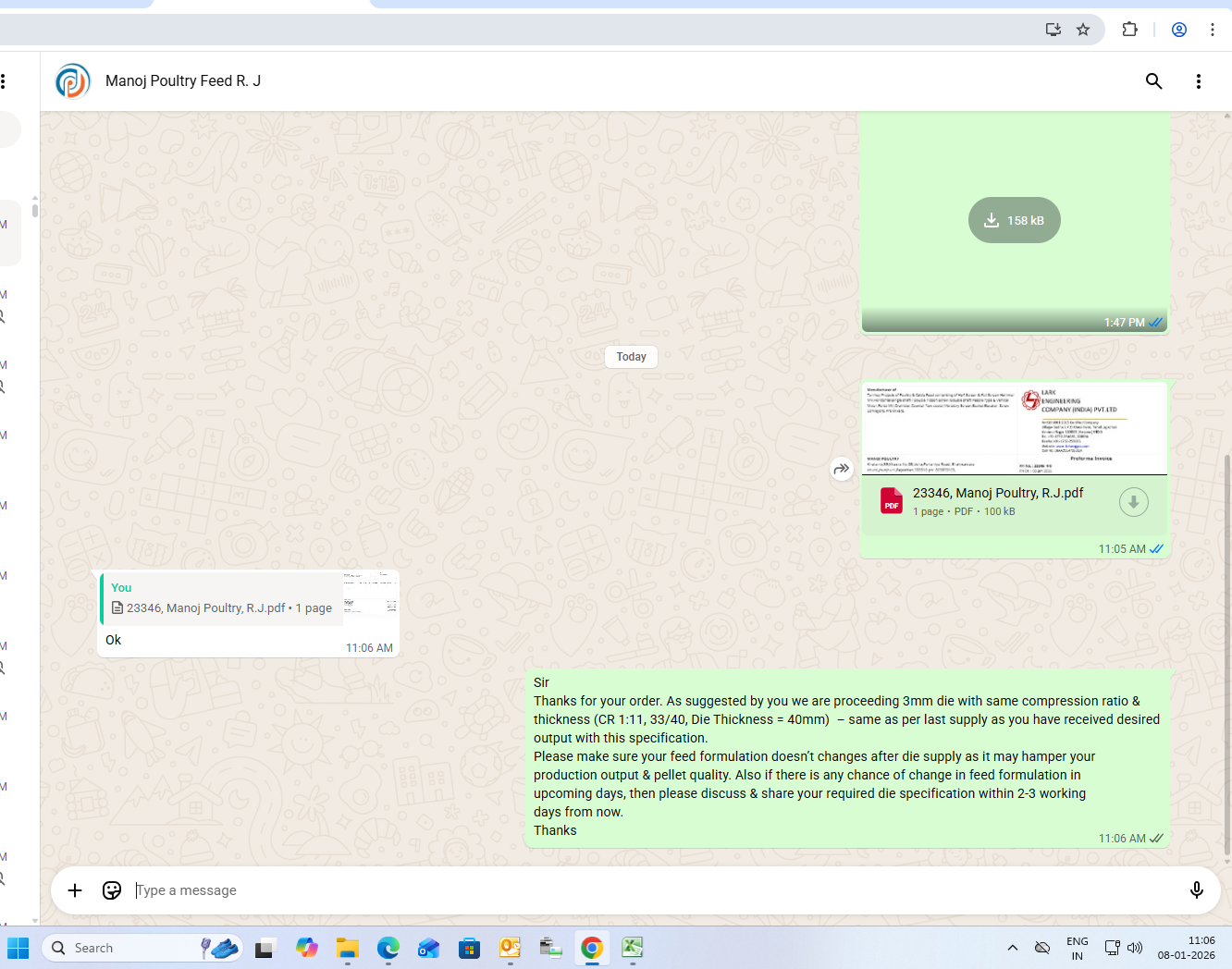Image resolution: width=1232 pixels, height=969 pixels.
Task: Open the chat options three-dot menu
Action: 1198,81
